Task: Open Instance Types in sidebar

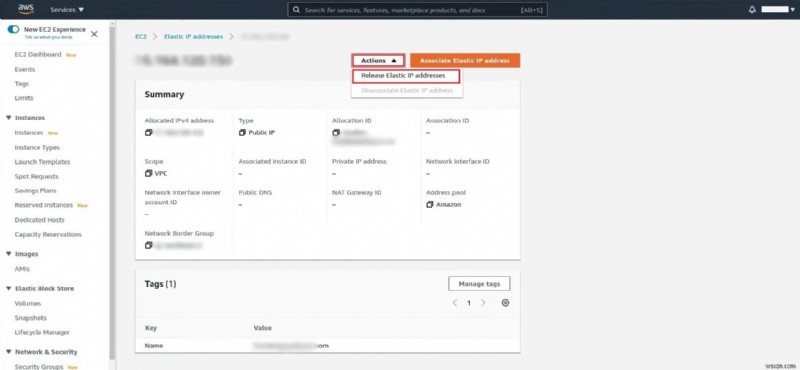Action: click(x=37, y=147)
